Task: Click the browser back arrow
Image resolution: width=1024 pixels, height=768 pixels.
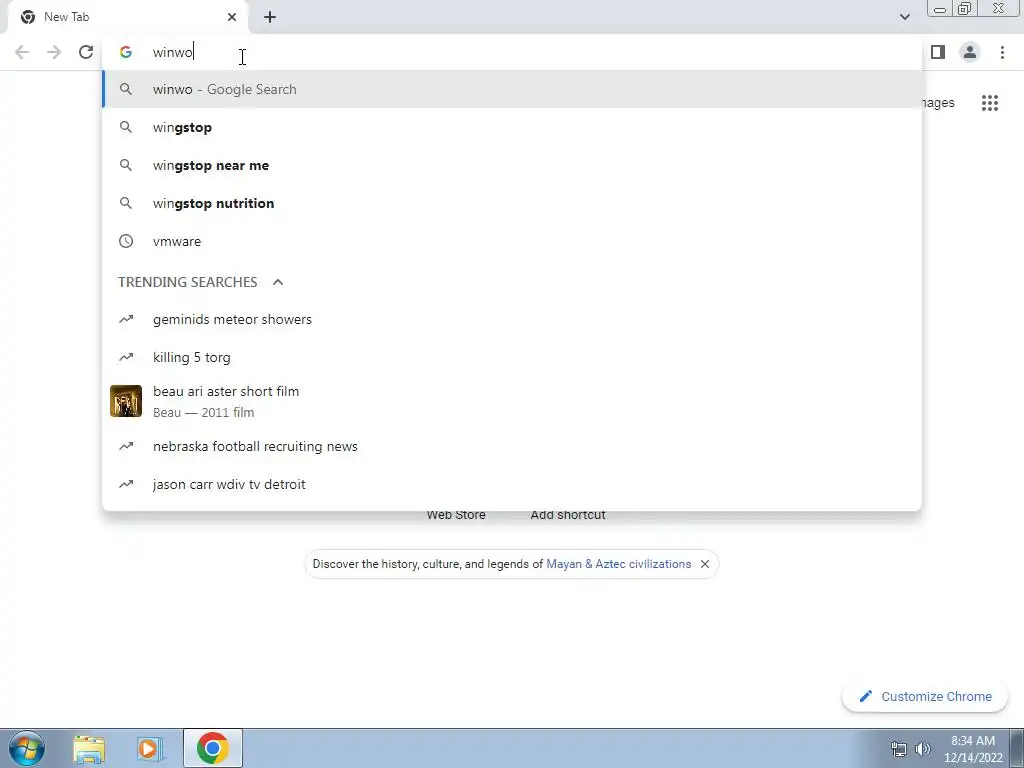Action: coord(22,52)
